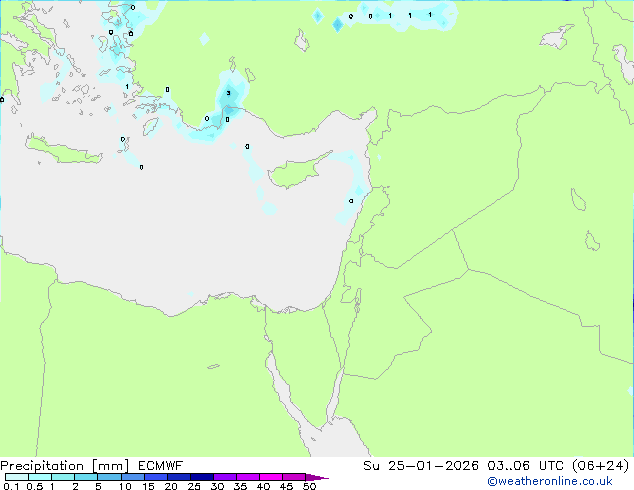The height and width of the screenshot is (490, 634).
Task: Click the "03..06 UTC" time range
Action: [x=525, y=466]
